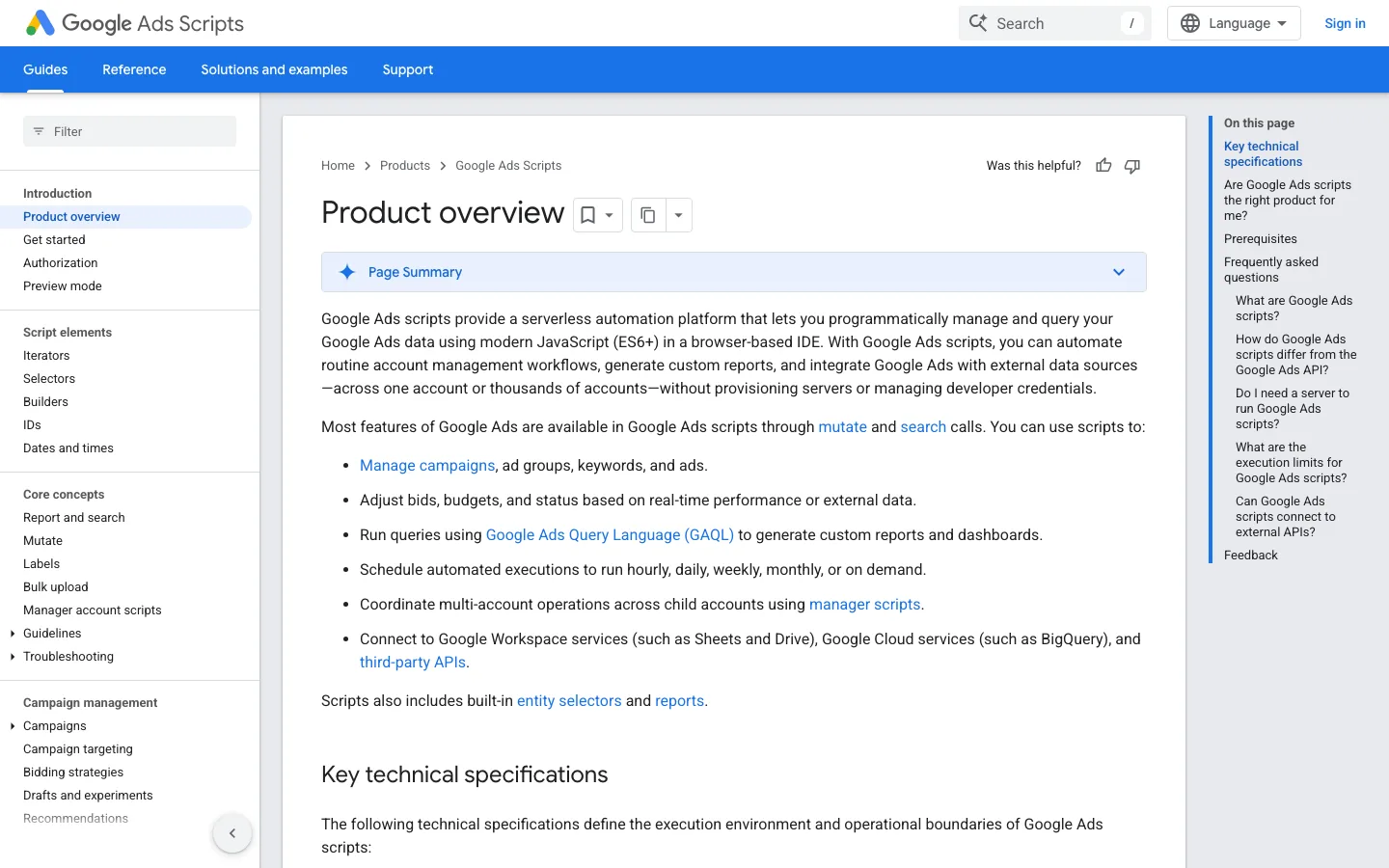Go to Products in the breadcrumb
The image size is (1389, 868).
pyautogui.click(x=405, y=166)
